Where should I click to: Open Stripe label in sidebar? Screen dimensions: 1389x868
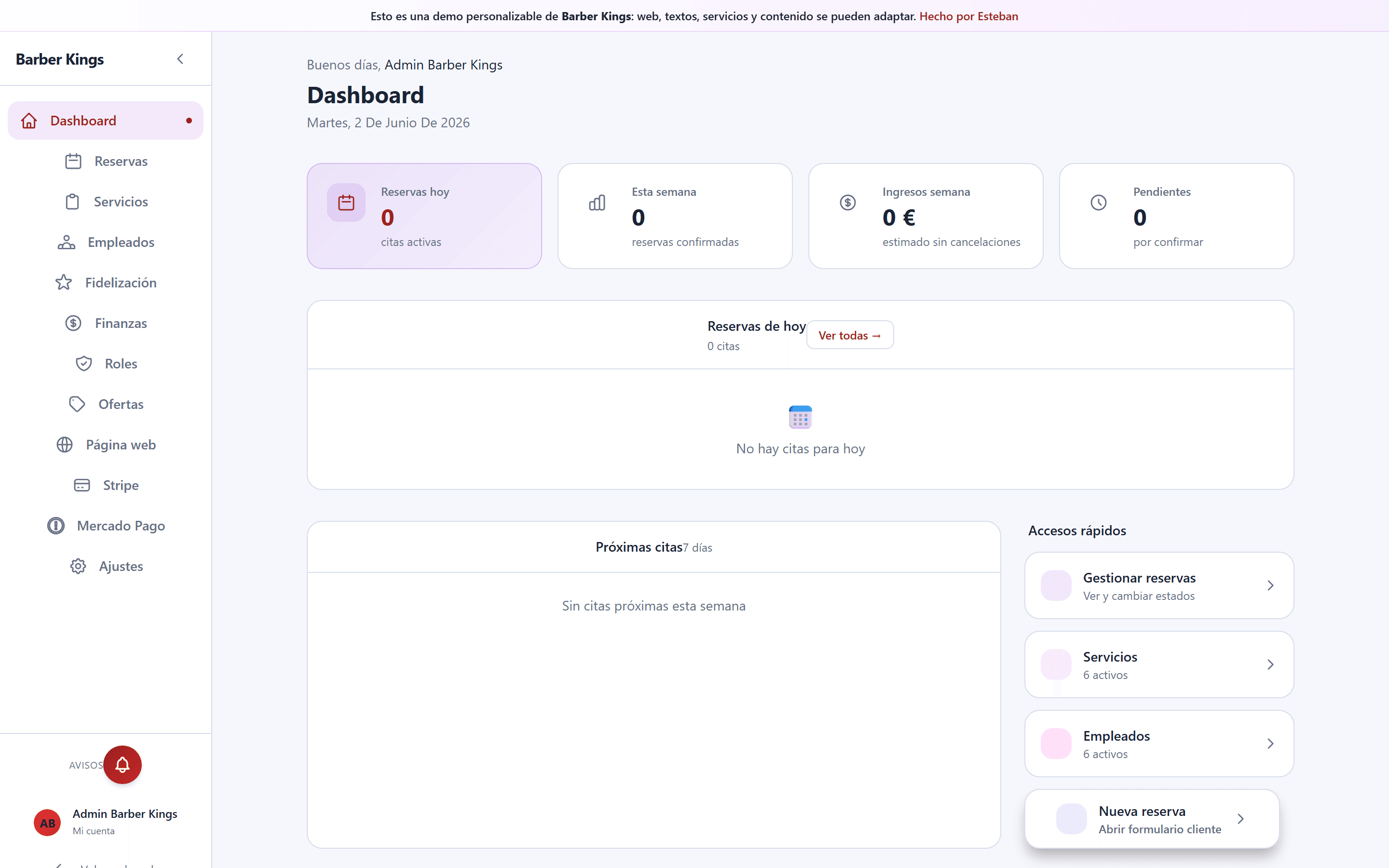pos(121,485)
